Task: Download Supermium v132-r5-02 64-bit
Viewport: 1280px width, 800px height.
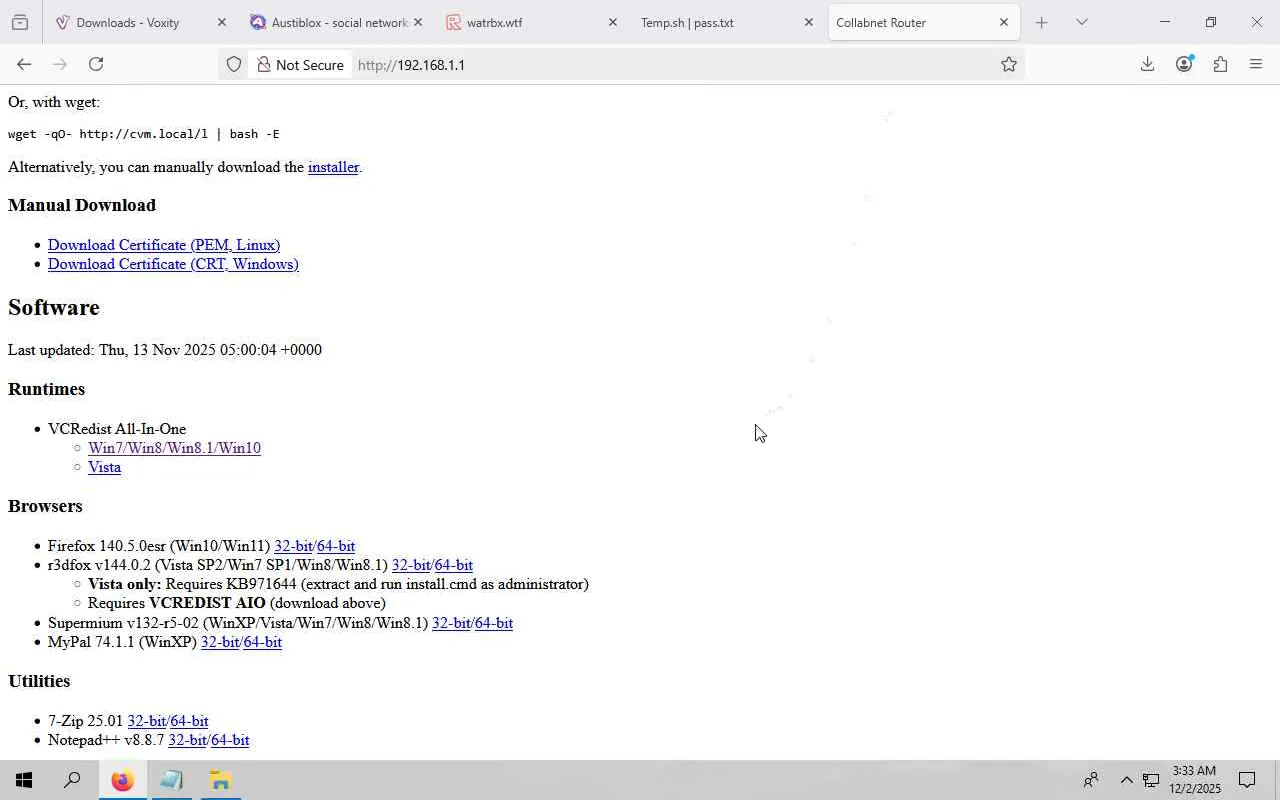Action: click(x=494, y=623)
